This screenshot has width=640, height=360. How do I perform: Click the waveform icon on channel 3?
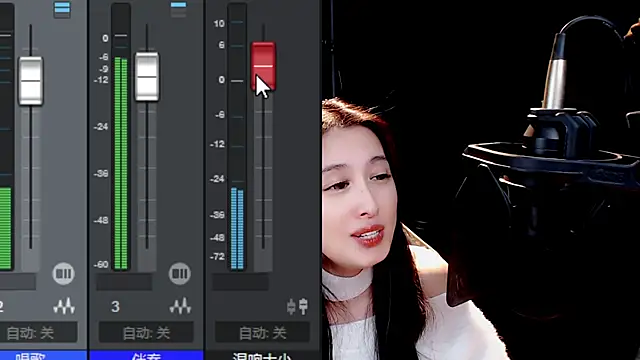tap(180, 306)
